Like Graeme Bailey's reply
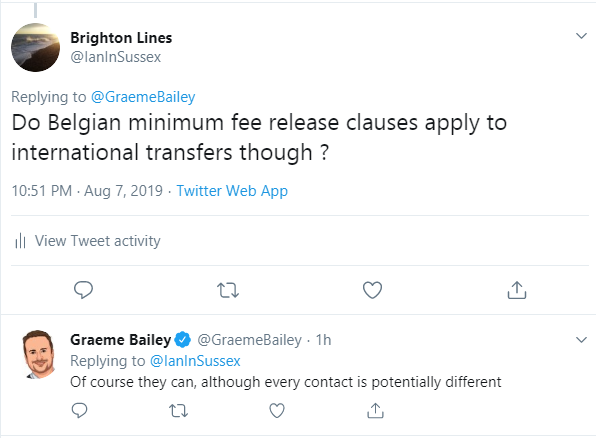 tap(277, 411)
